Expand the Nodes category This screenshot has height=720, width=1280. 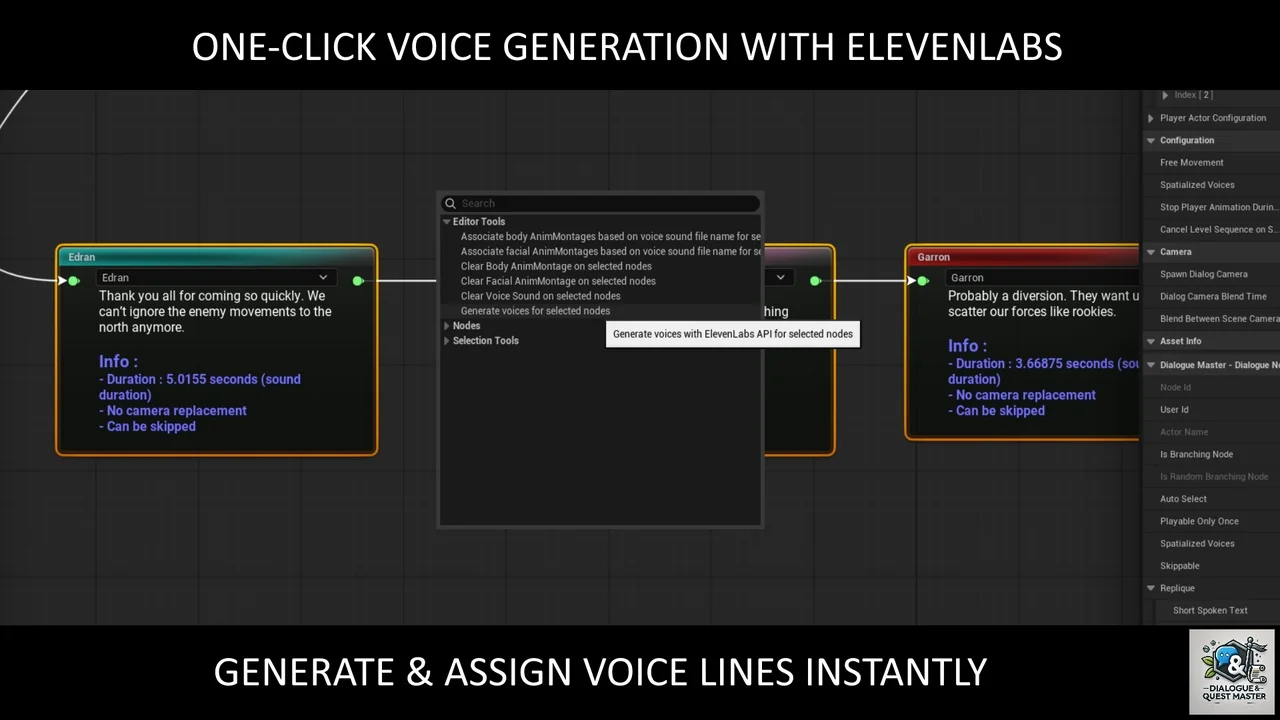pos(447,326)
